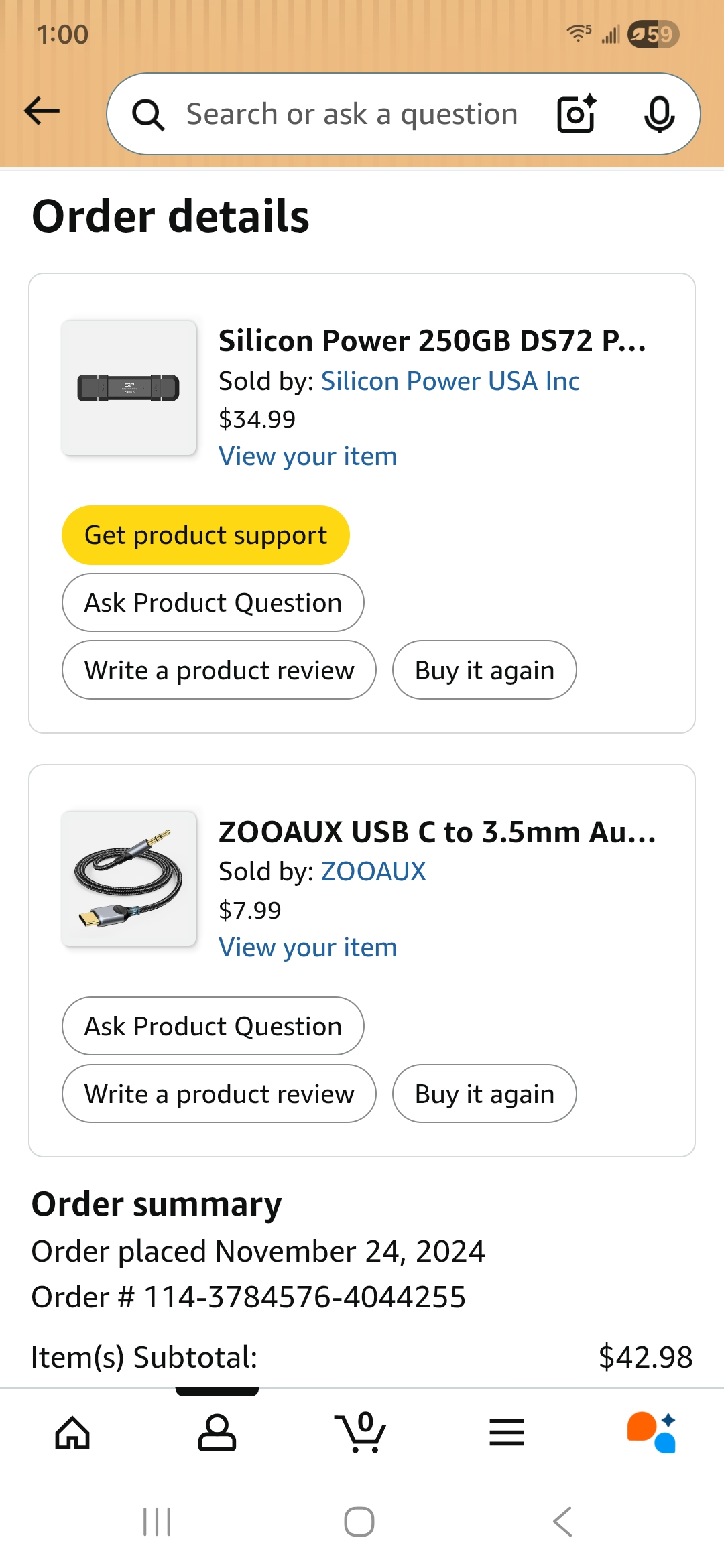Open Silicon Power USA Inc seller link
This screenshot has height=1568, width=724.
pos(450,381)
